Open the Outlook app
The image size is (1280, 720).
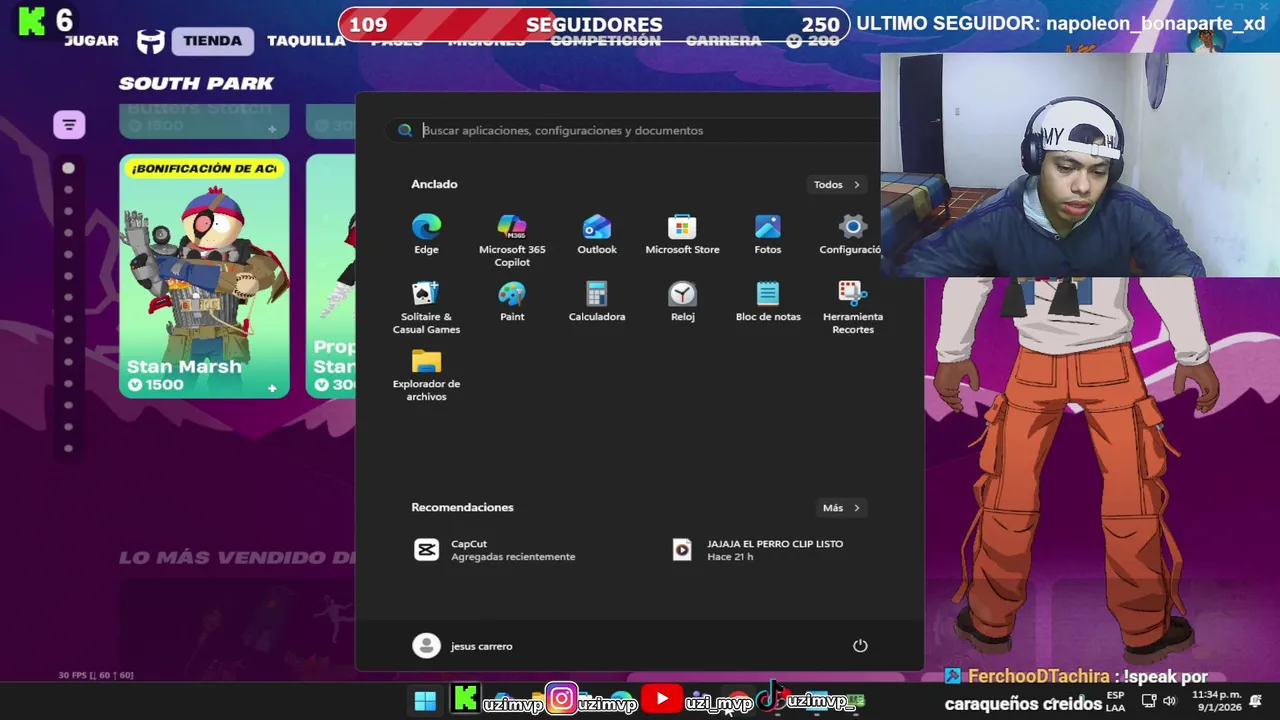click(597, 235)
